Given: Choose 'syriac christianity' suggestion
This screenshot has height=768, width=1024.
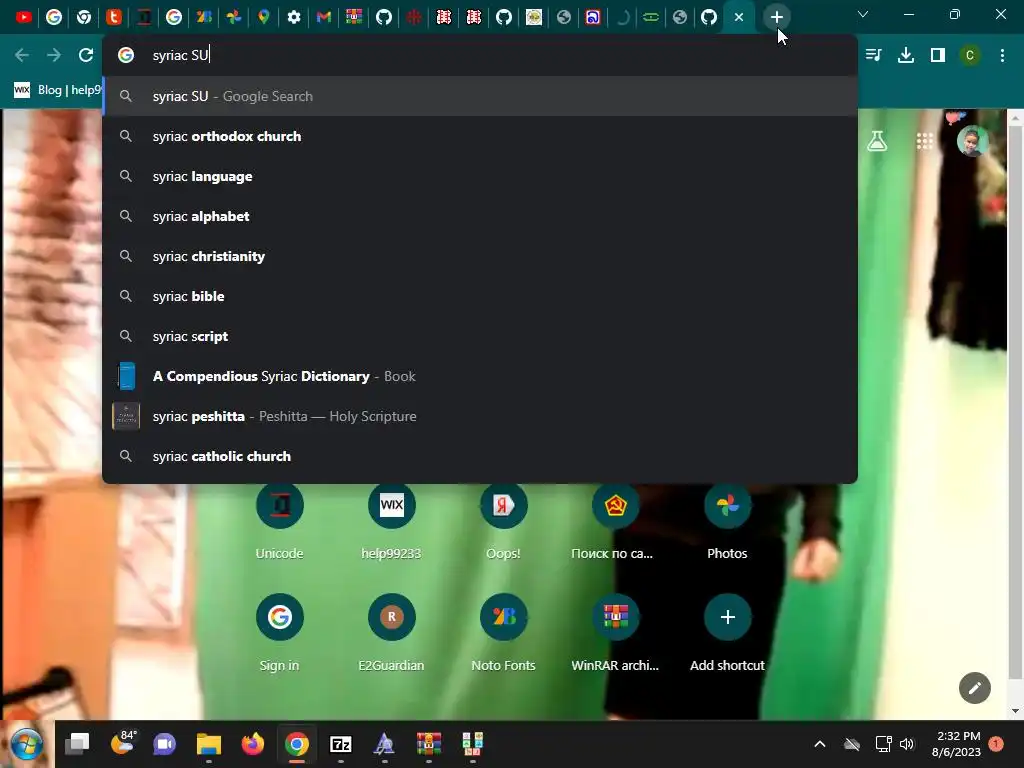Looking at the screenshot, I should (x=480, y=256).
